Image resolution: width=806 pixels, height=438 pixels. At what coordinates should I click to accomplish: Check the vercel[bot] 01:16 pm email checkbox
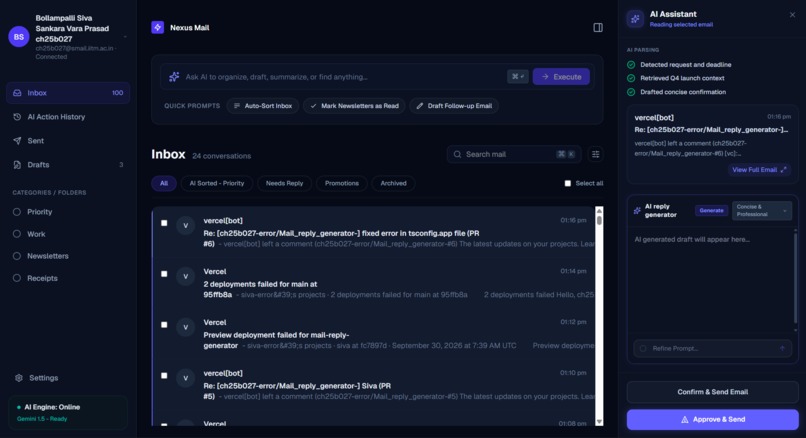click(164, 223)
